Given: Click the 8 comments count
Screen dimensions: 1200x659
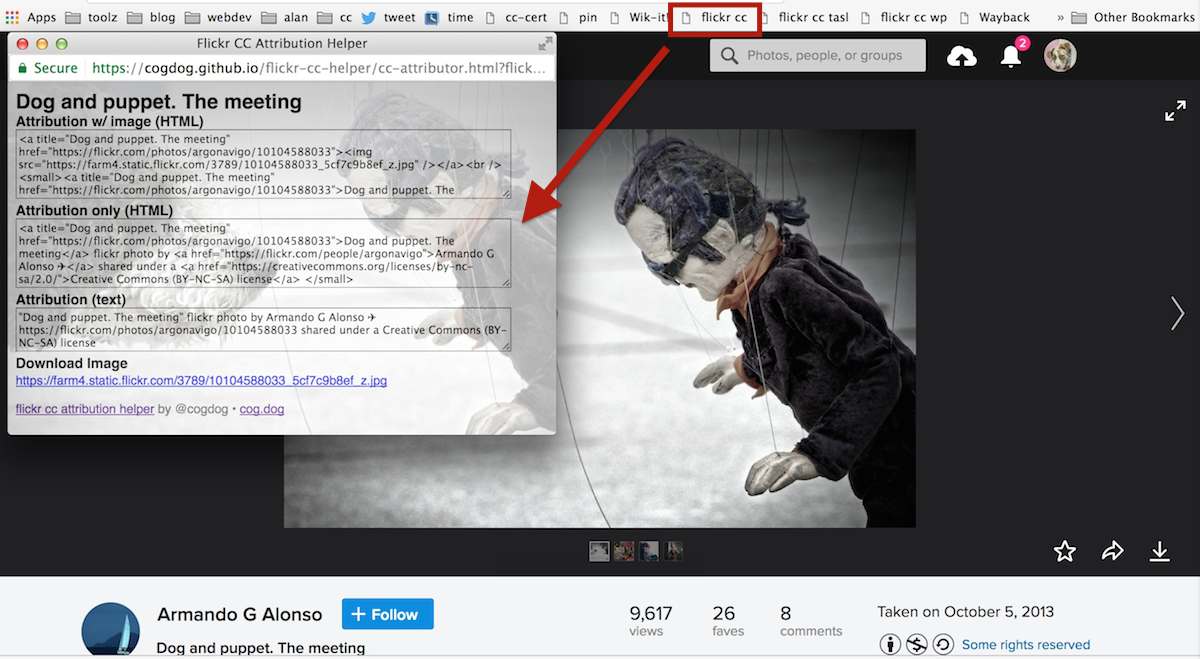Looking at the screenshot, I should (811, 620).
